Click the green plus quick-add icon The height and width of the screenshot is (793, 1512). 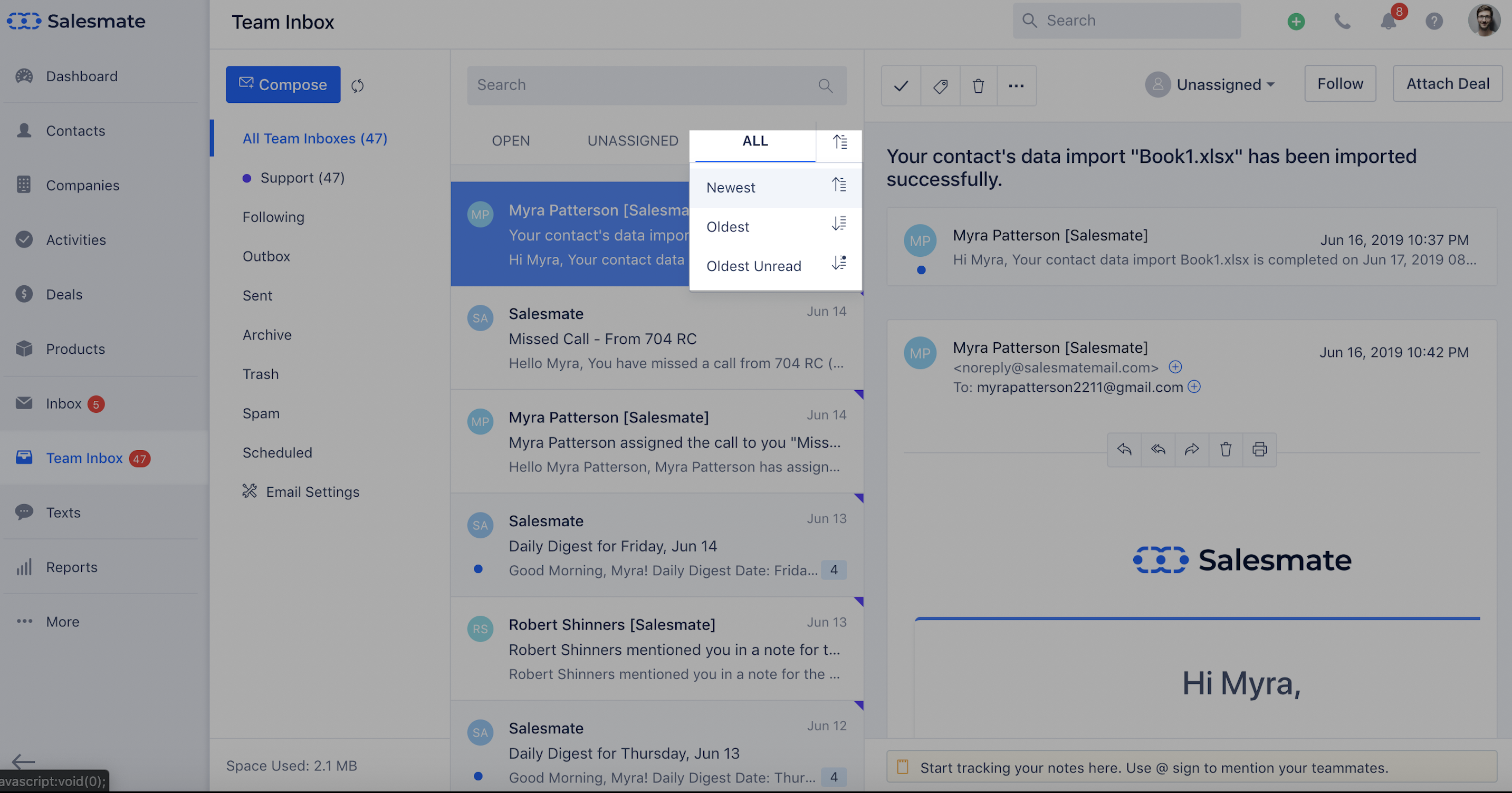coord(1296,22)
